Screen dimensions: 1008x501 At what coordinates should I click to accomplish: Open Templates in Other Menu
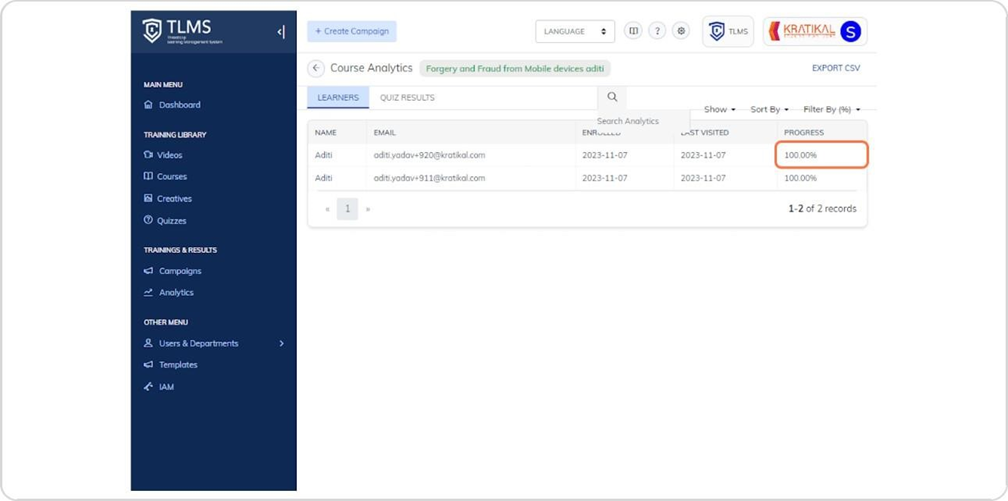click(171, 365)
